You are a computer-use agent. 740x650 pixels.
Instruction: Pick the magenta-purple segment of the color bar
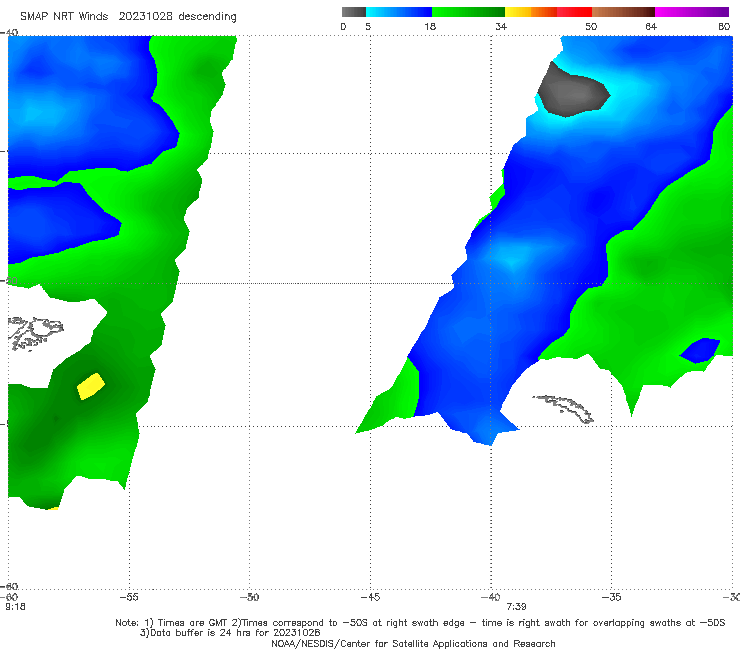pos(692,12)
